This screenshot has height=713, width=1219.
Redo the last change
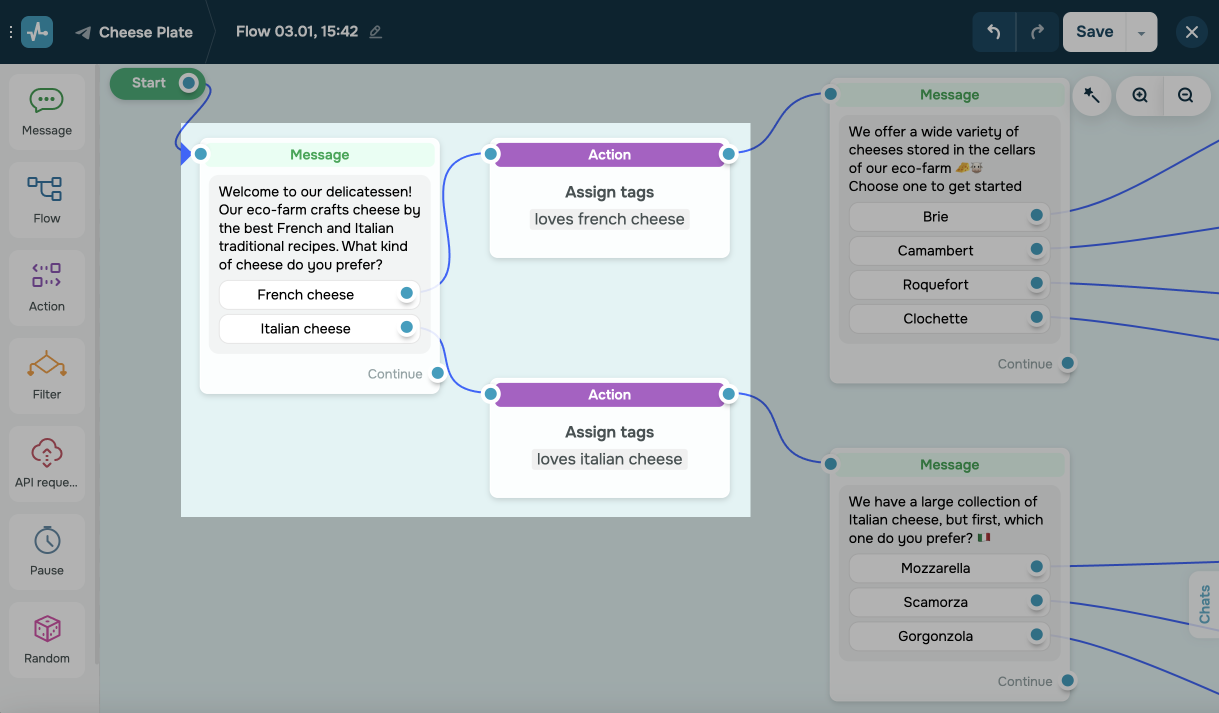(1037, 32)
